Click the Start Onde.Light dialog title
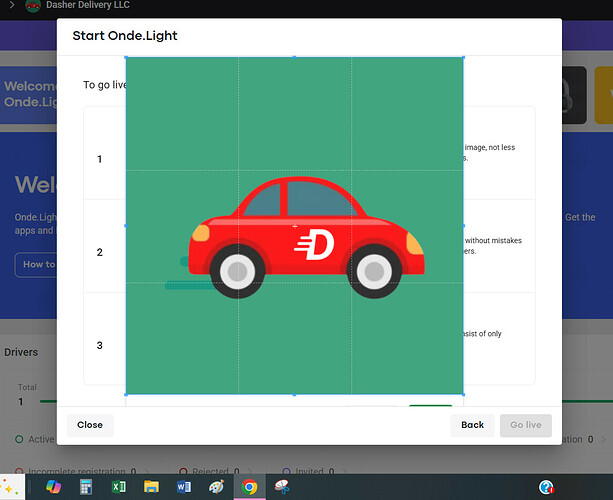 pos(125,36)
